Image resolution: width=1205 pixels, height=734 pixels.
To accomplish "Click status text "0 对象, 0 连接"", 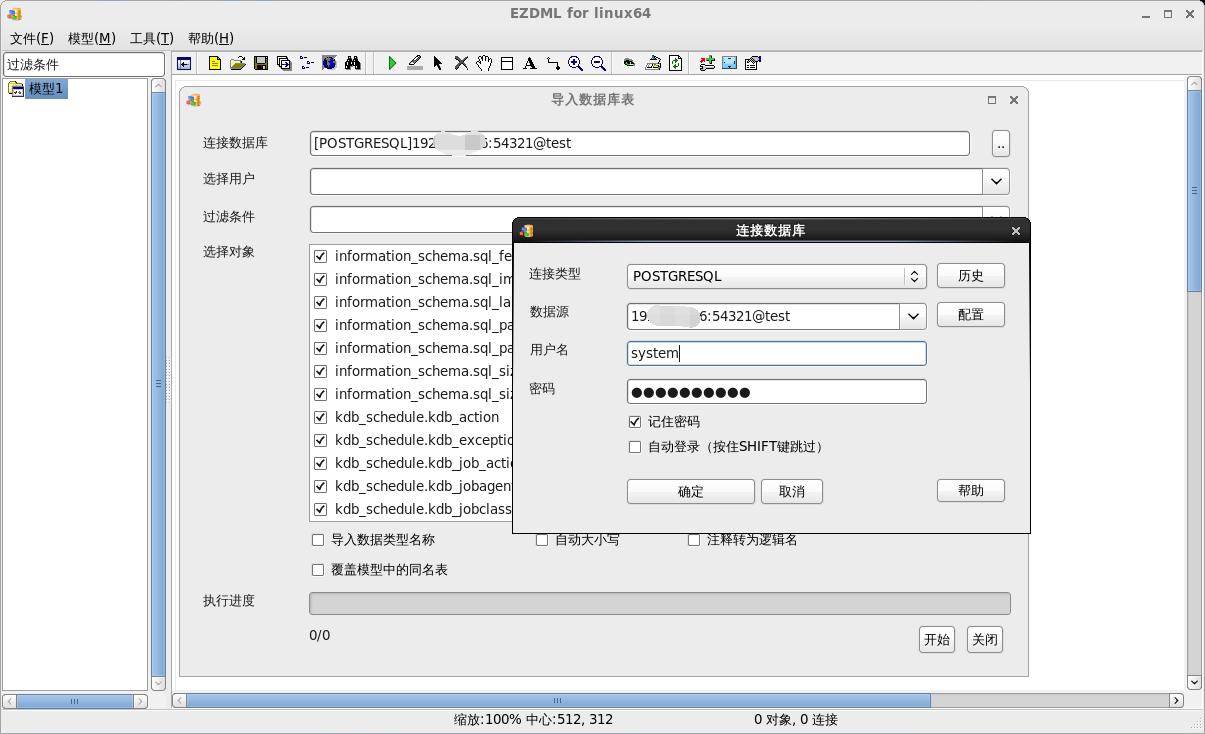I will click(x=796, y=720).
